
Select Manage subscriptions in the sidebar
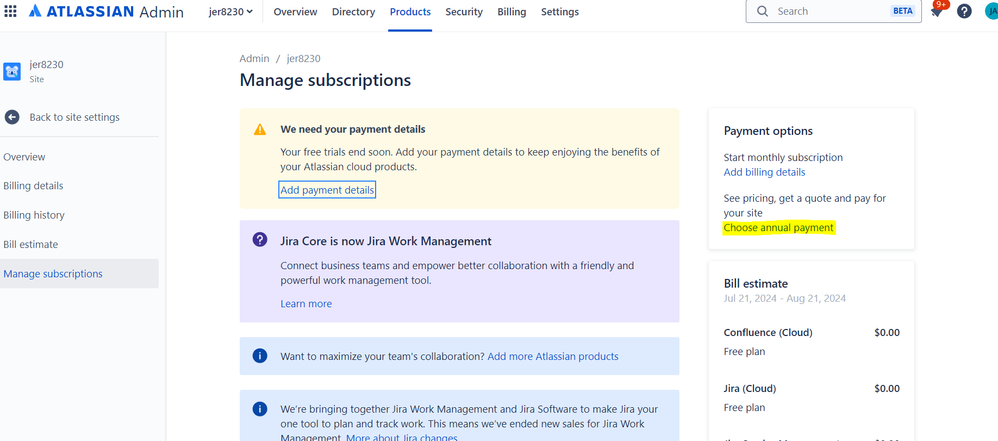point(79,274)
